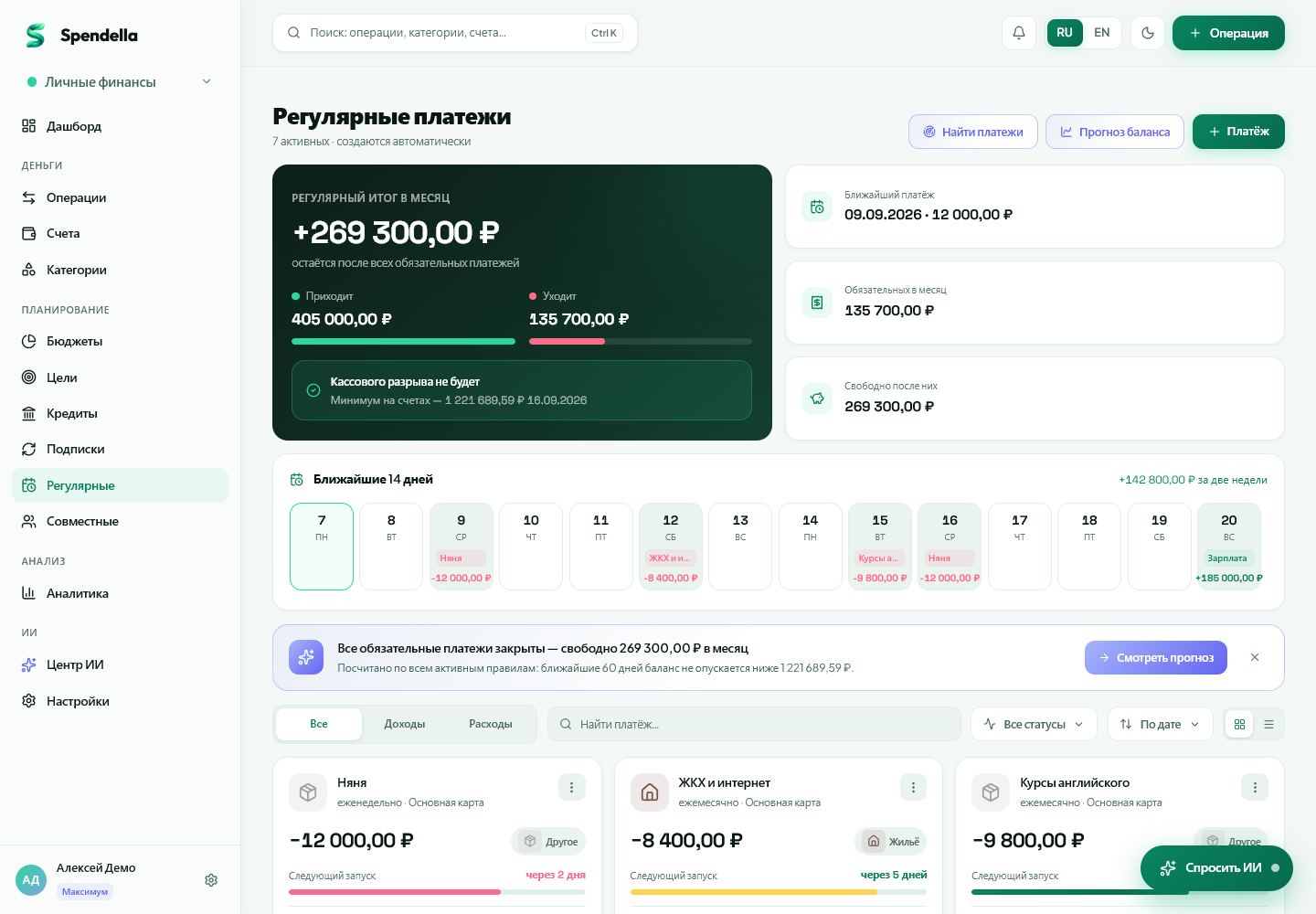Viewport: 1316px width, 914px height.
Task: Open Все статусы filter dropdown
Action: (x=1035, y=724)
